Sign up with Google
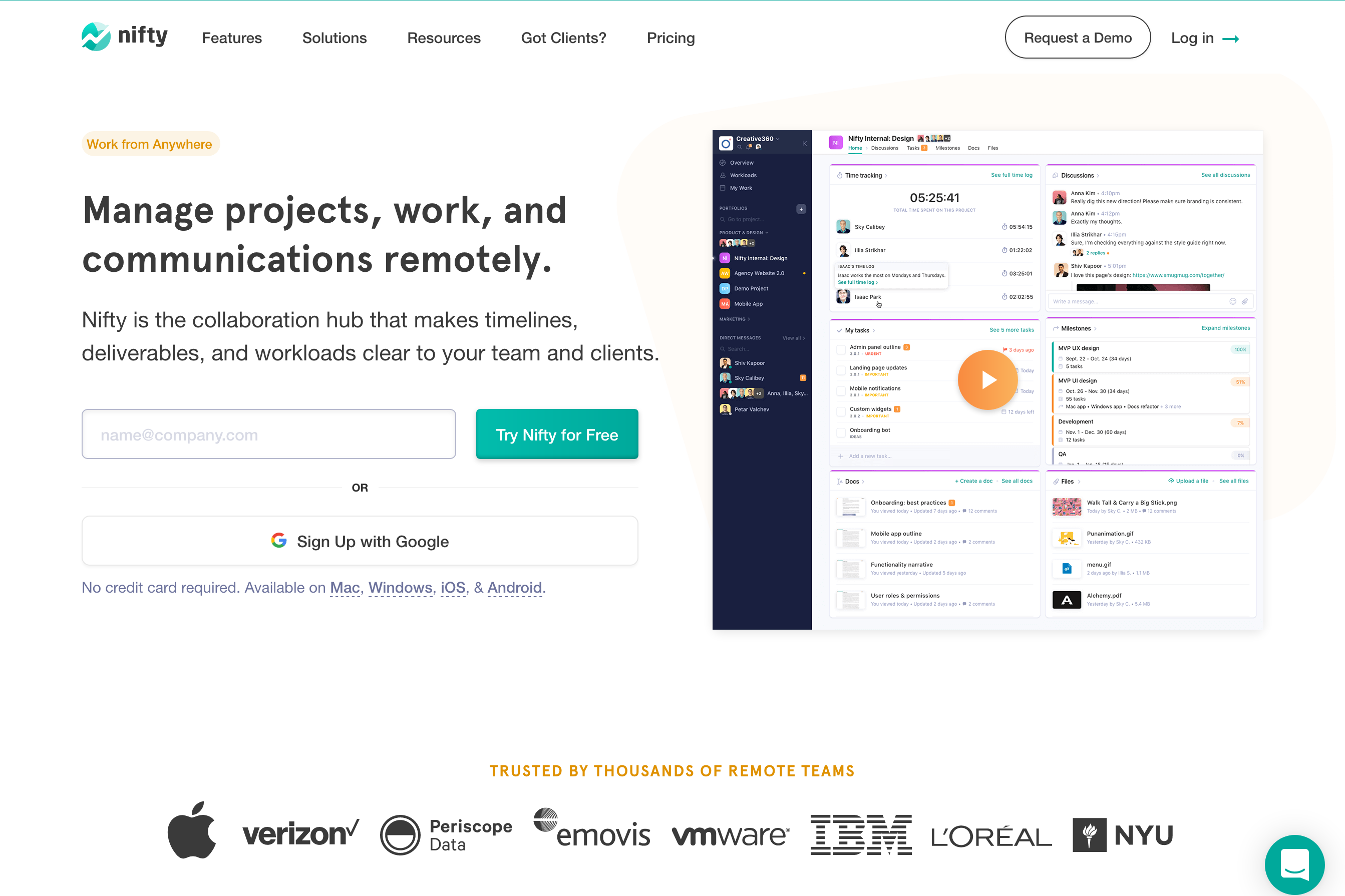The image size is (1345, 896). click(360, 541)
